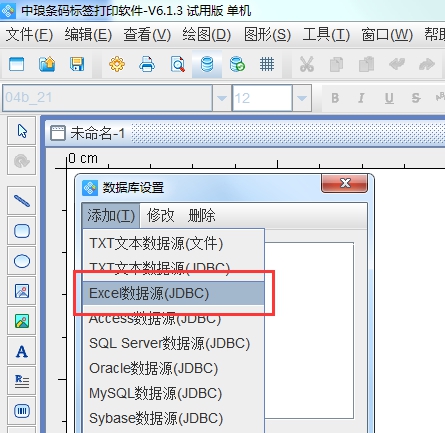Choose Sybase数据源(JDBC) option

click(173, 418)
